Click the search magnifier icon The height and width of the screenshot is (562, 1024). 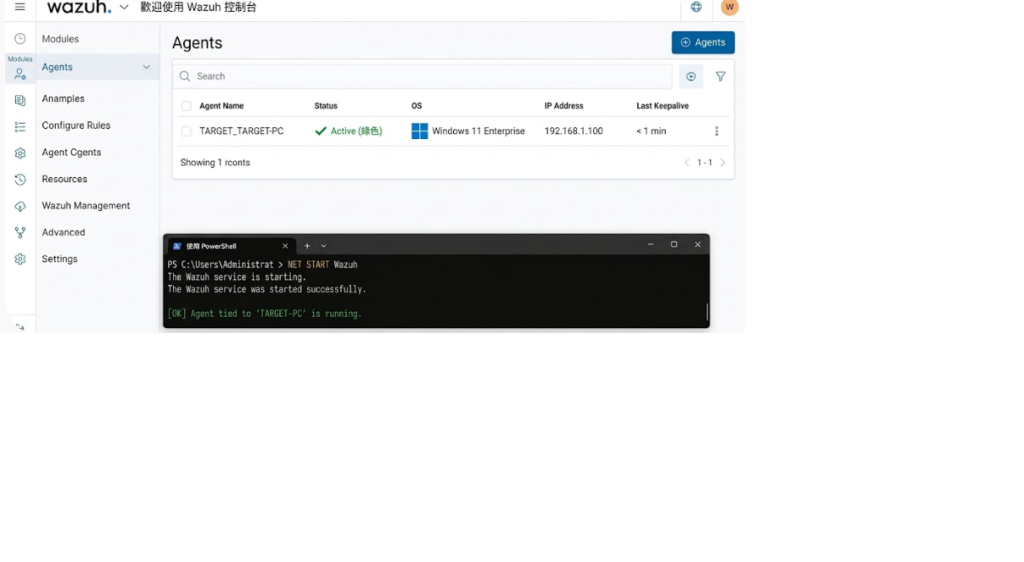click(185, 76)
